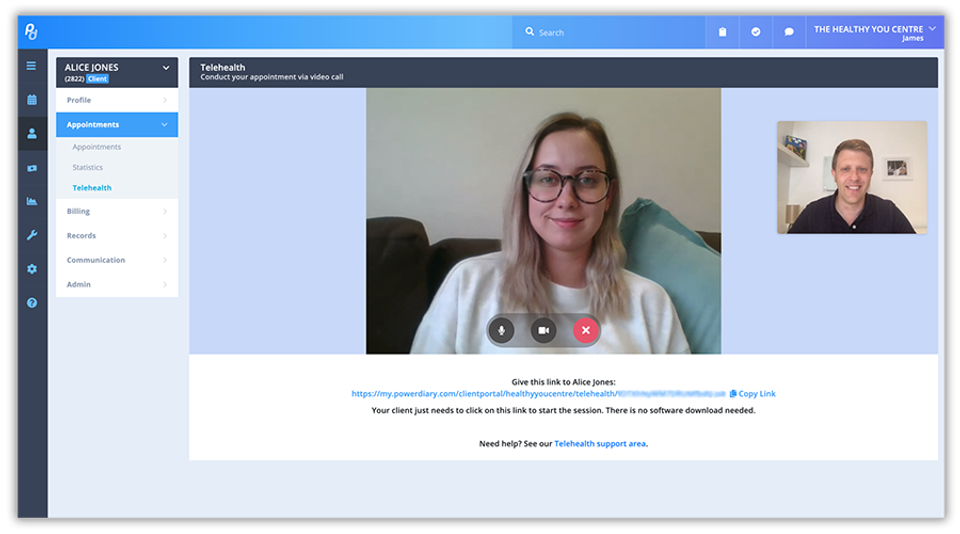This screenshot has height=534, width=960.
Task: Select Statistics under Appointments
Action: pyautogui.click(x=88, y=167)
